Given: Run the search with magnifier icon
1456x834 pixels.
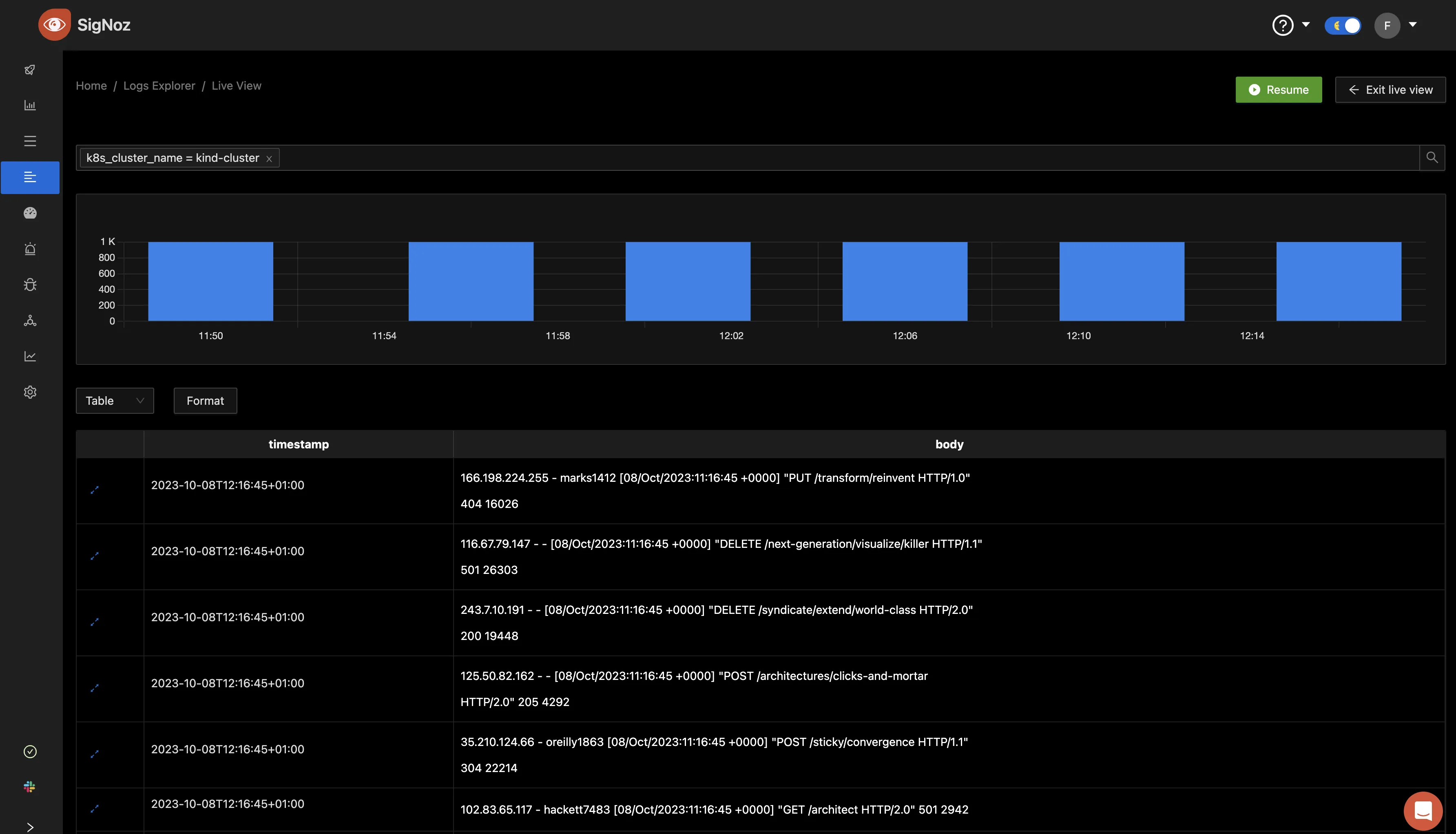Looking at the screenshot, I should [1432, 157].
